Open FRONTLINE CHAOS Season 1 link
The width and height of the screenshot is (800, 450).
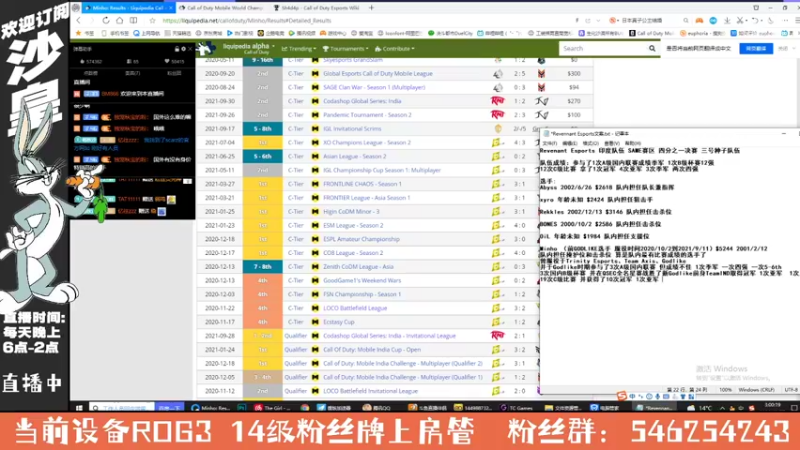(x=362, y=184)
